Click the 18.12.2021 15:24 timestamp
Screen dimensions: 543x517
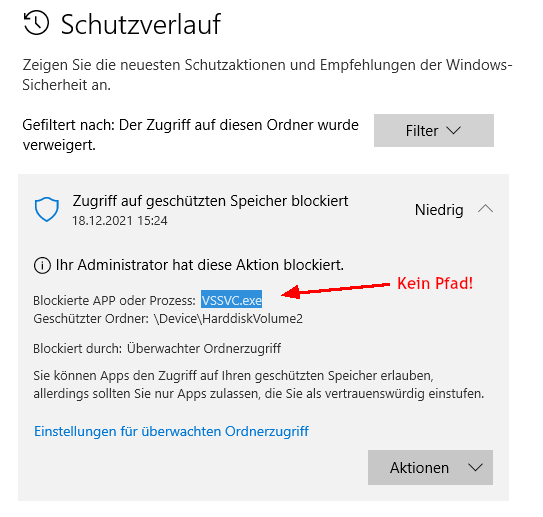[x=120, y=221]
